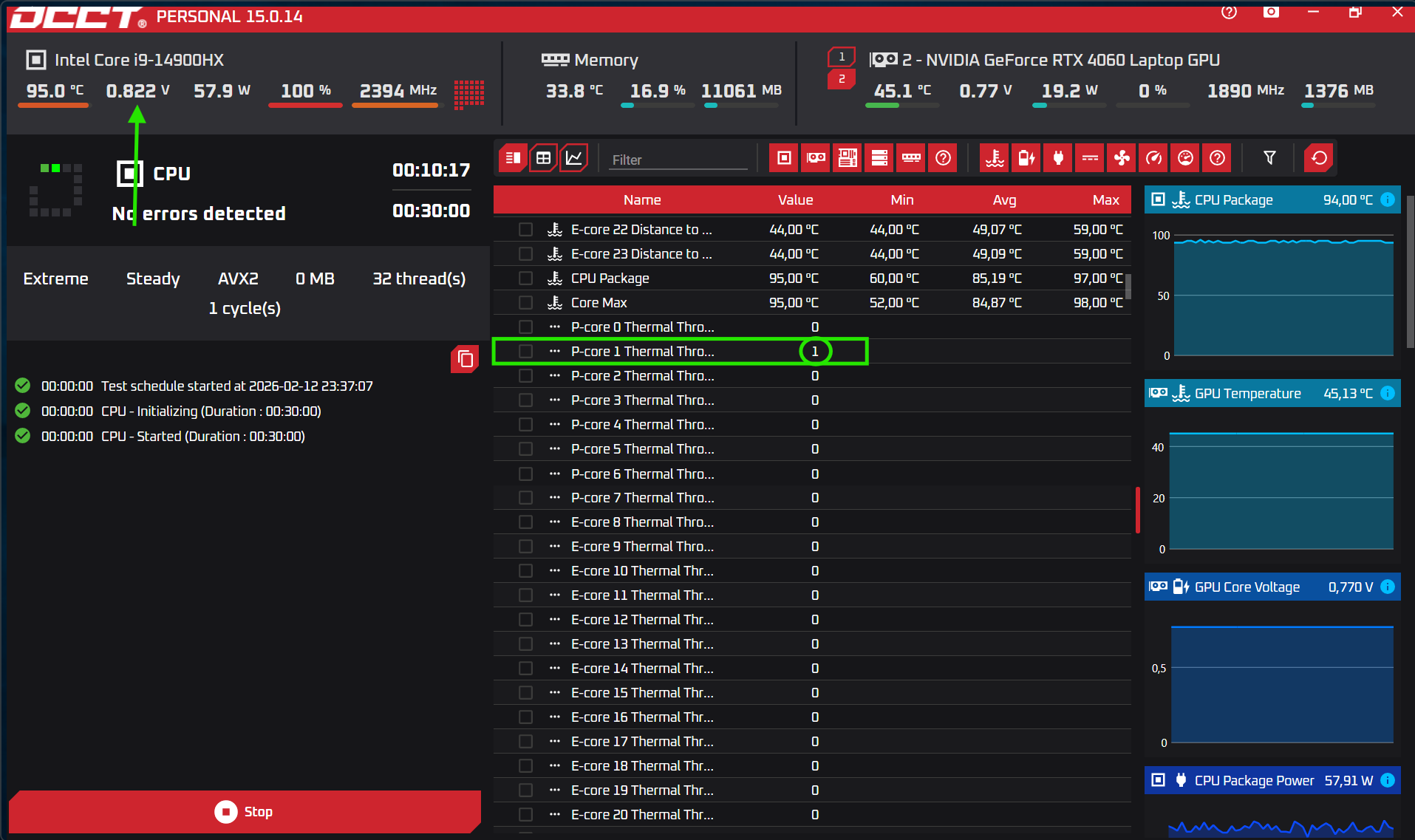This screenshot has height=840, width=1415.
Task: Click into the sensor Filter text field
Action: 678,160
